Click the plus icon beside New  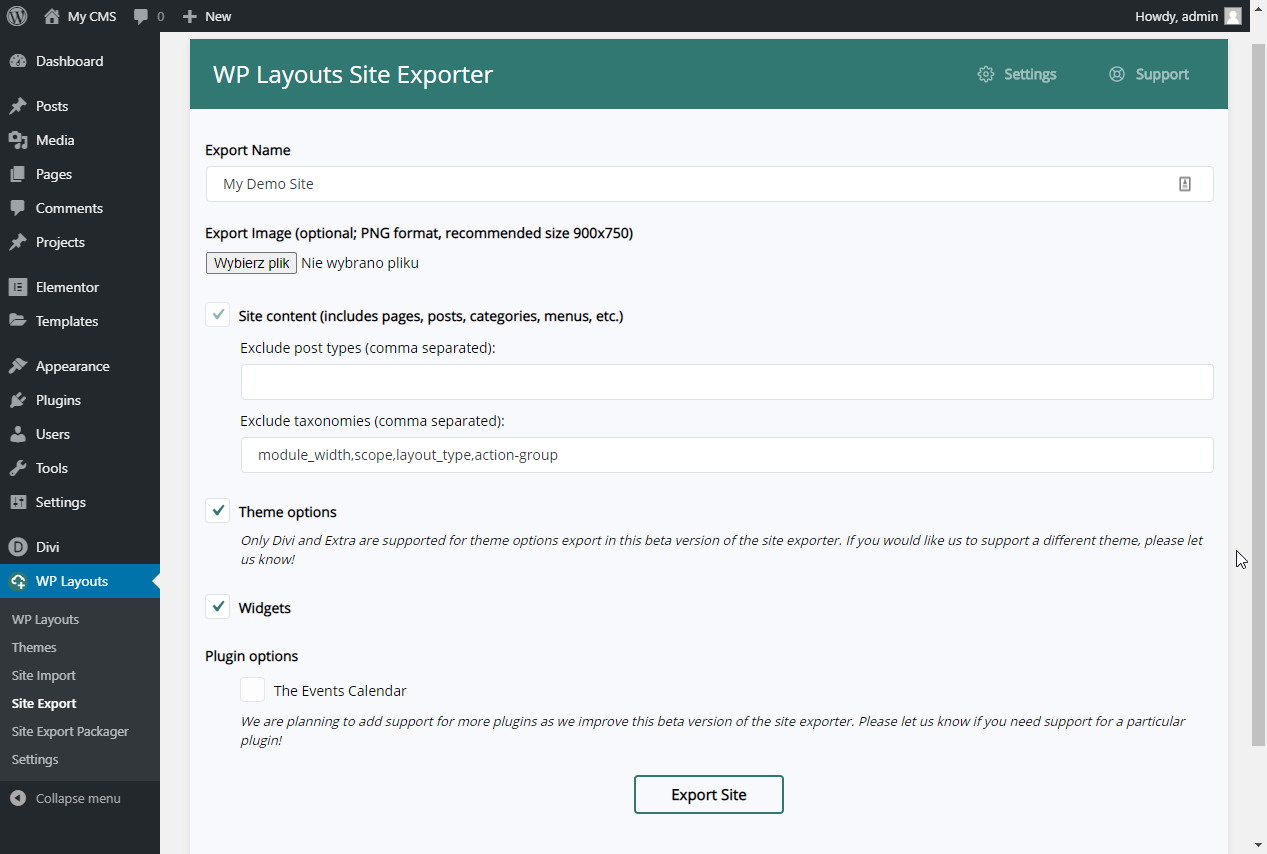coord(190,16)
